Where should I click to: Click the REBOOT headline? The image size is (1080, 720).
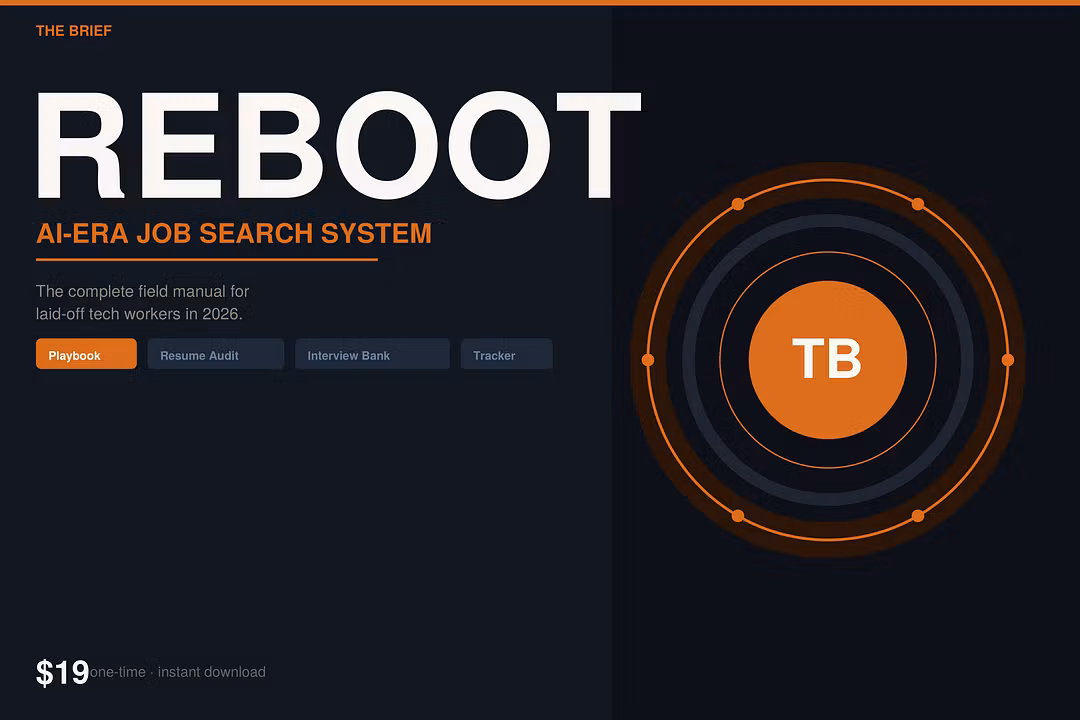coord(338,145)
